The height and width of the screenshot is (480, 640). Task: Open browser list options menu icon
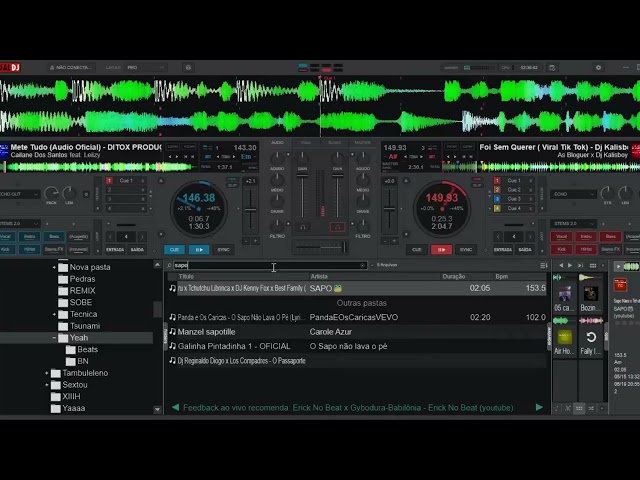point(543,265)
